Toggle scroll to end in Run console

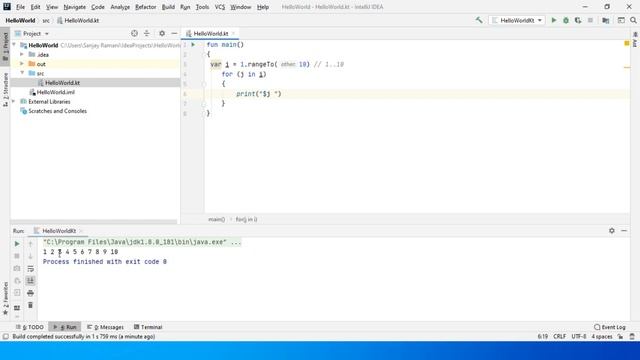tap(30, 280)
